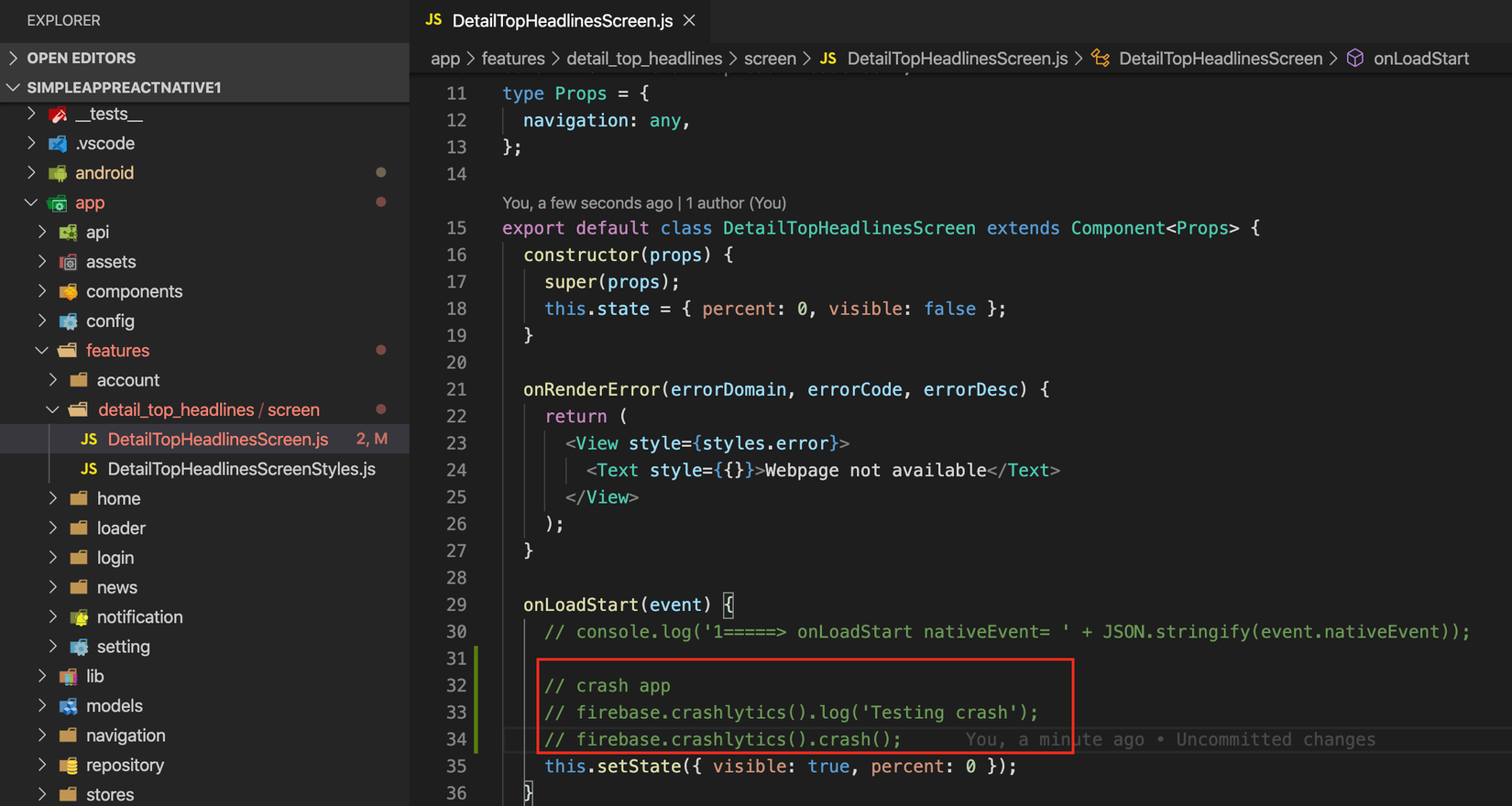The height and width of the screenshot is (806, 1512).
Task: Click the notification folder icon
Action: pyautogui.click(x=80, y=617)
